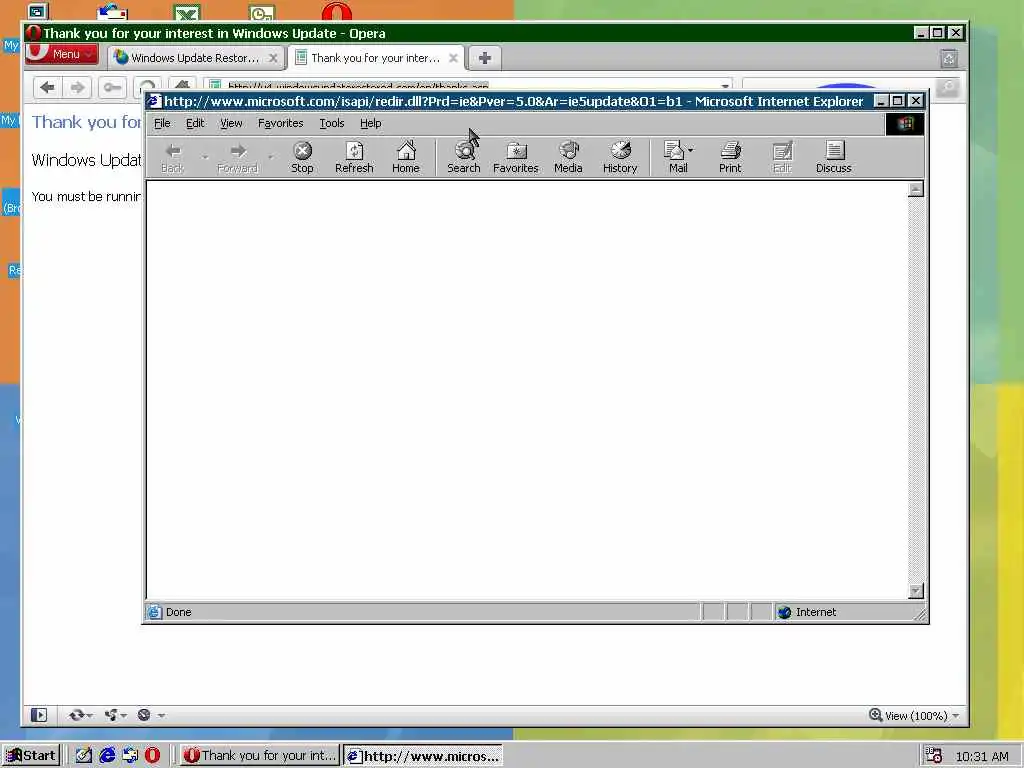The image size is (1024, 768).
Task: Click the Stop button in Internet Explorer
Action: 302,157
